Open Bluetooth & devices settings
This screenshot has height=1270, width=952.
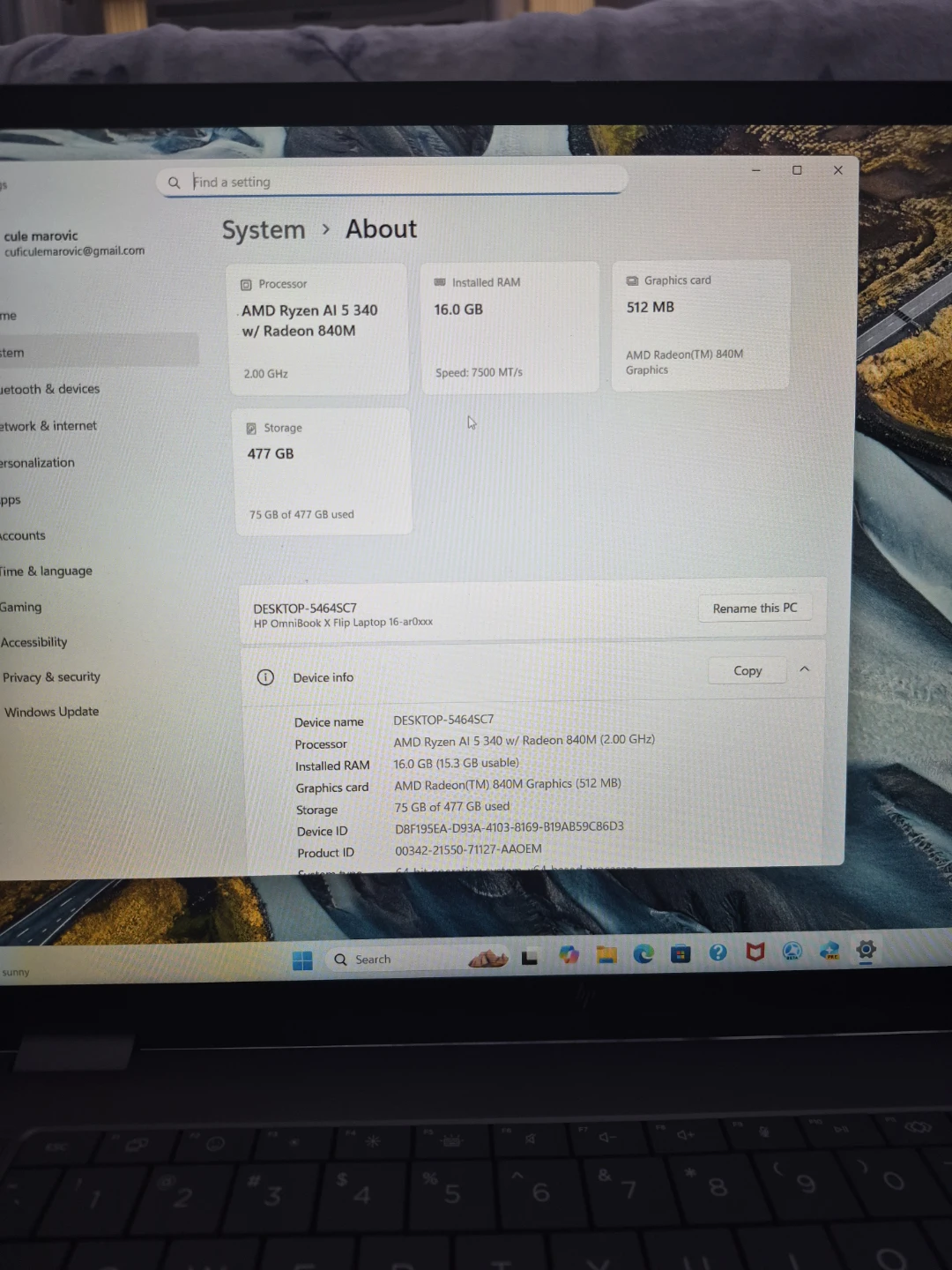pyautogui.click(x=50, y=389)
